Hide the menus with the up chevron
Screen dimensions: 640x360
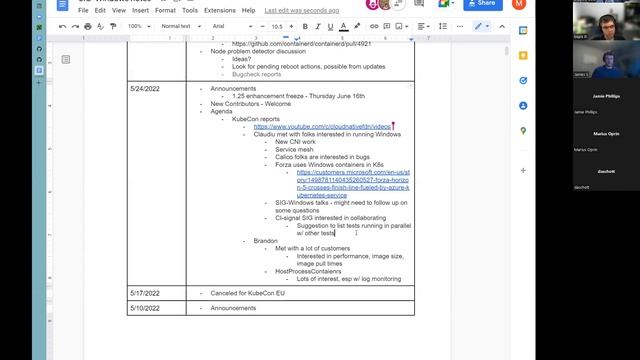coord(502,27)
